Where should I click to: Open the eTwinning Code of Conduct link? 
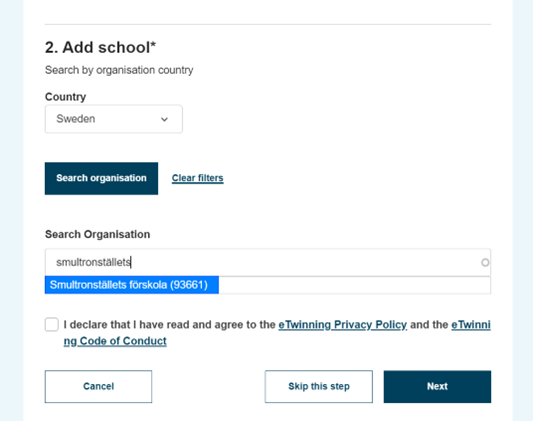pos(115,341)
